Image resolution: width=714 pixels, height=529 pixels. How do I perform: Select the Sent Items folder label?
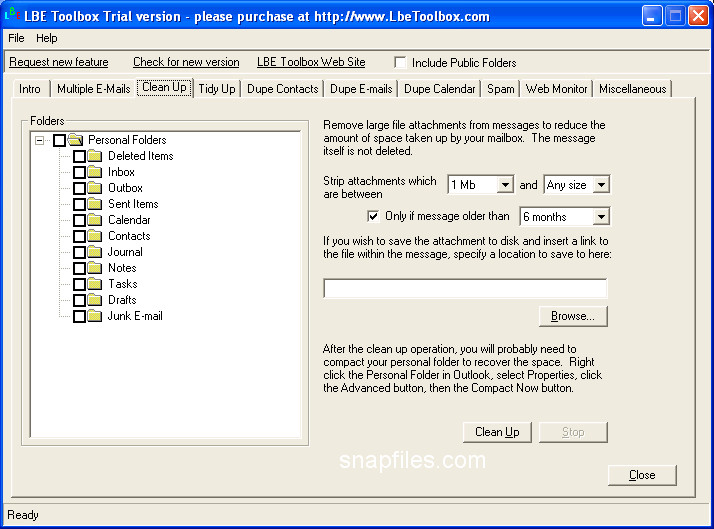point(133,204)
